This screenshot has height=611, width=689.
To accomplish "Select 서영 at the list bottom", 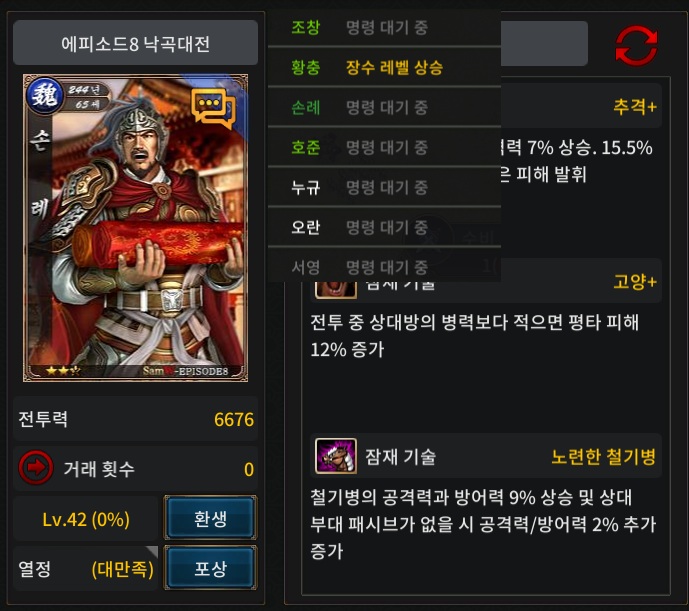I will [x=384, y=265].
